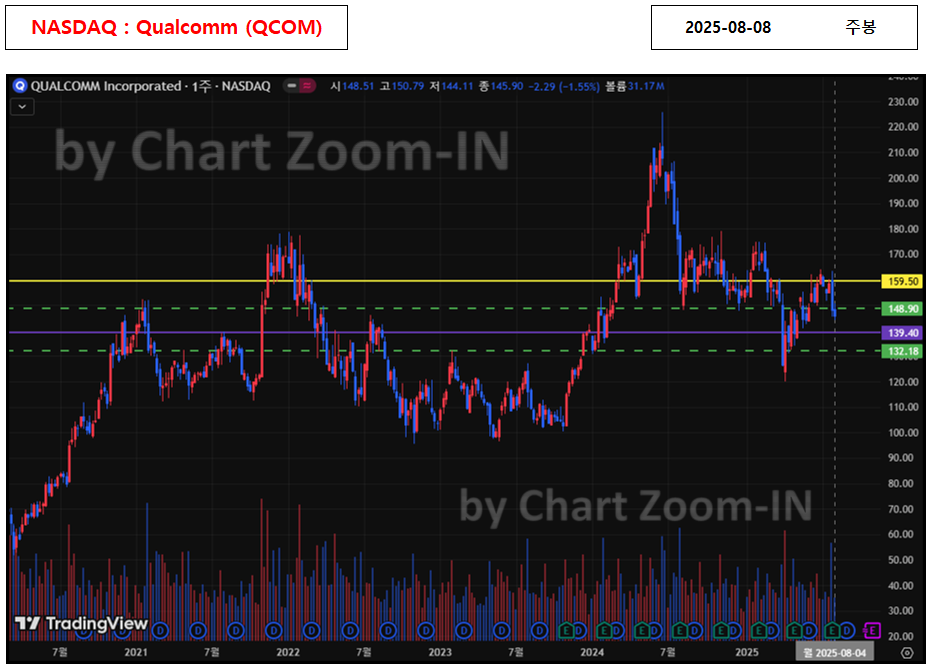Click the 50.00 price scale label

[x=903, y=560]
